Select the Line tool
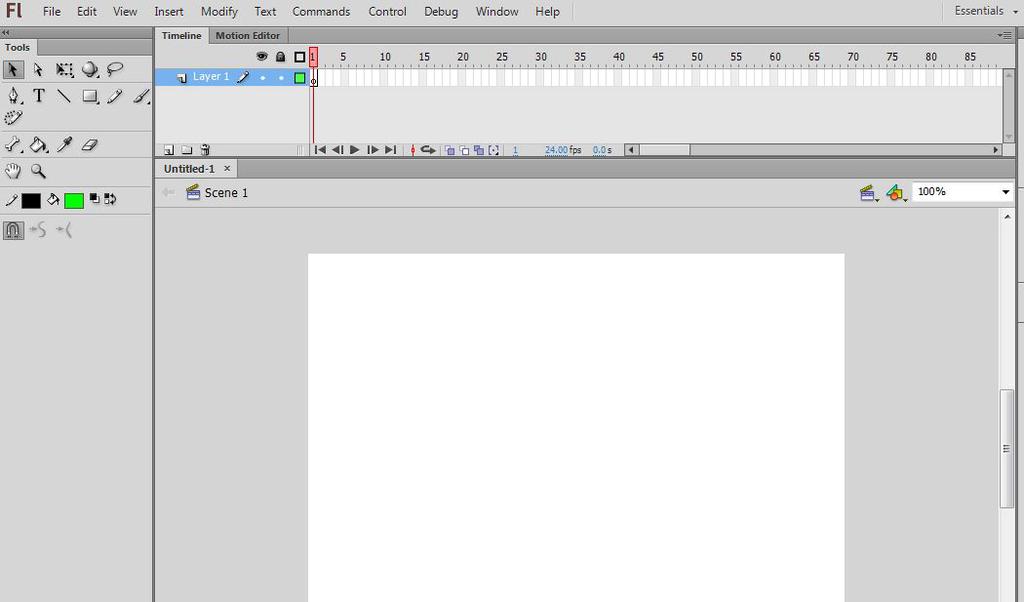1024x602 pixels. coord(64,96)
